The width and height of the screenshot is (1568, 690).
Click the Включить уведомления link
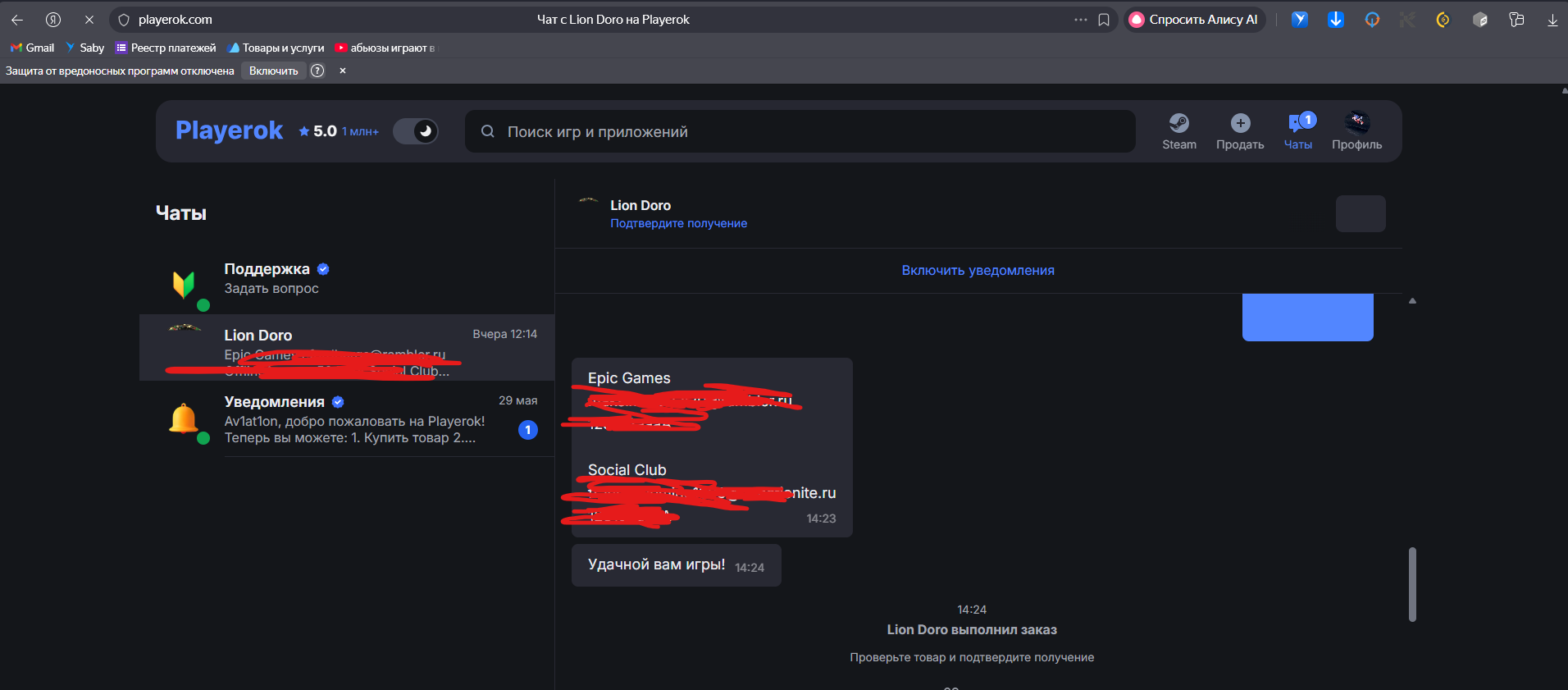pos(978,271)
